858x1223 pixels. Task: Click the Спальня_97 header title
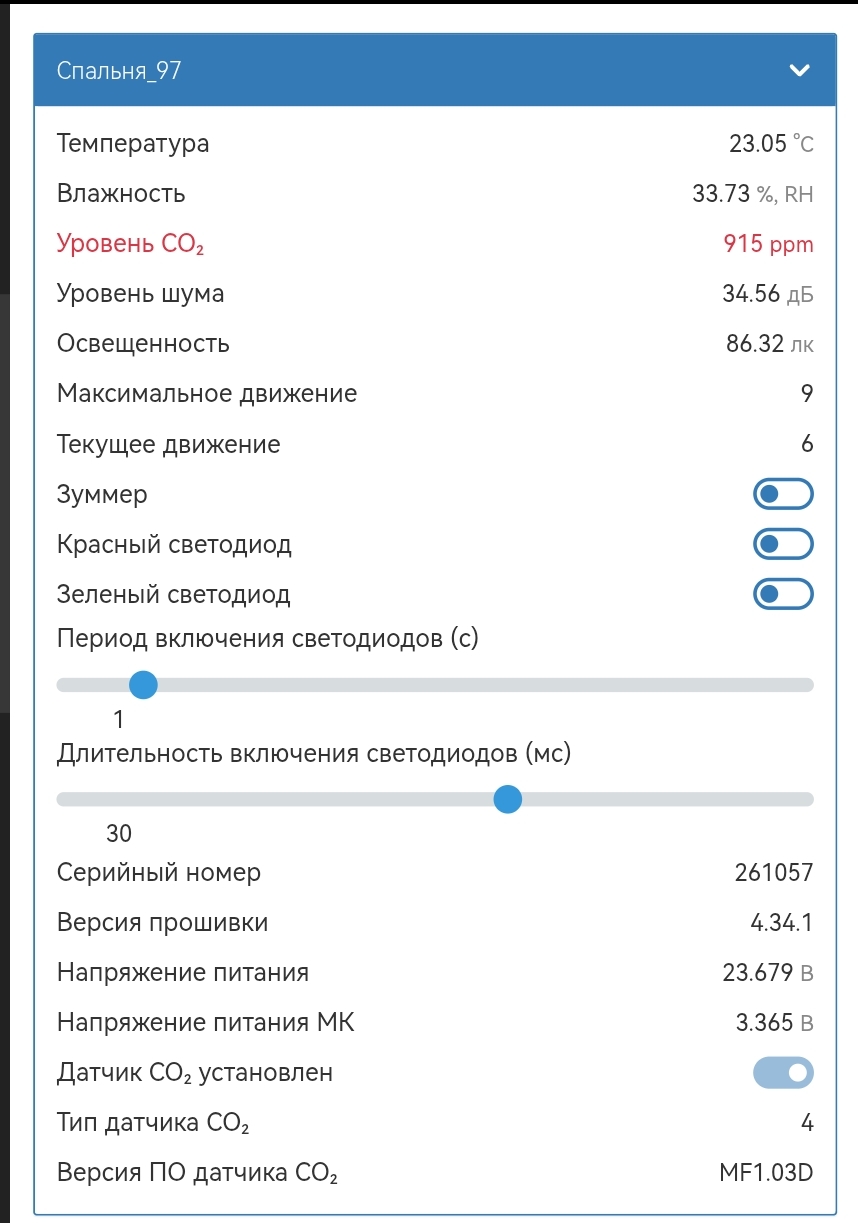click(119, 70)
